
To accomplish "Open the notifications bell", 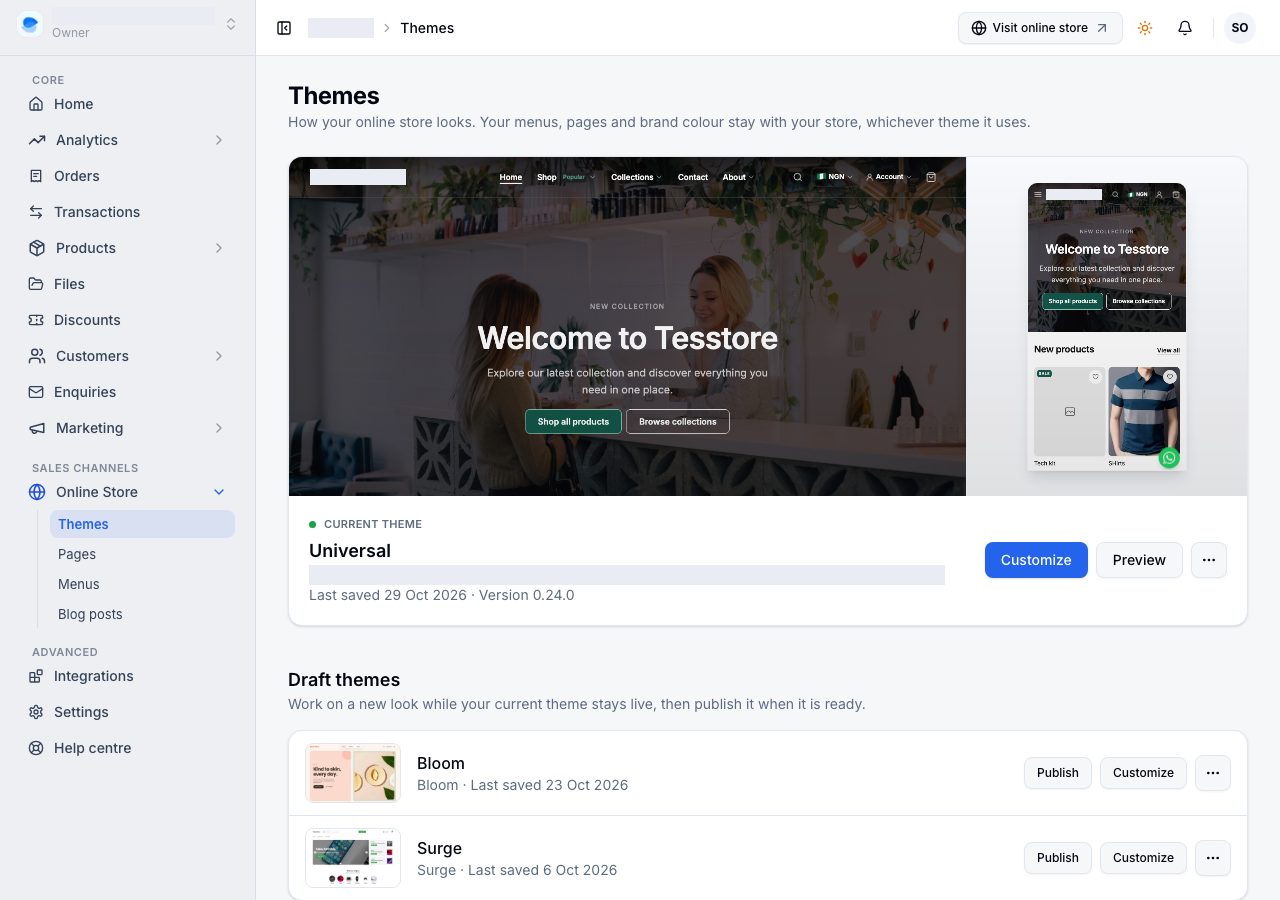I will click(1185, 28).
